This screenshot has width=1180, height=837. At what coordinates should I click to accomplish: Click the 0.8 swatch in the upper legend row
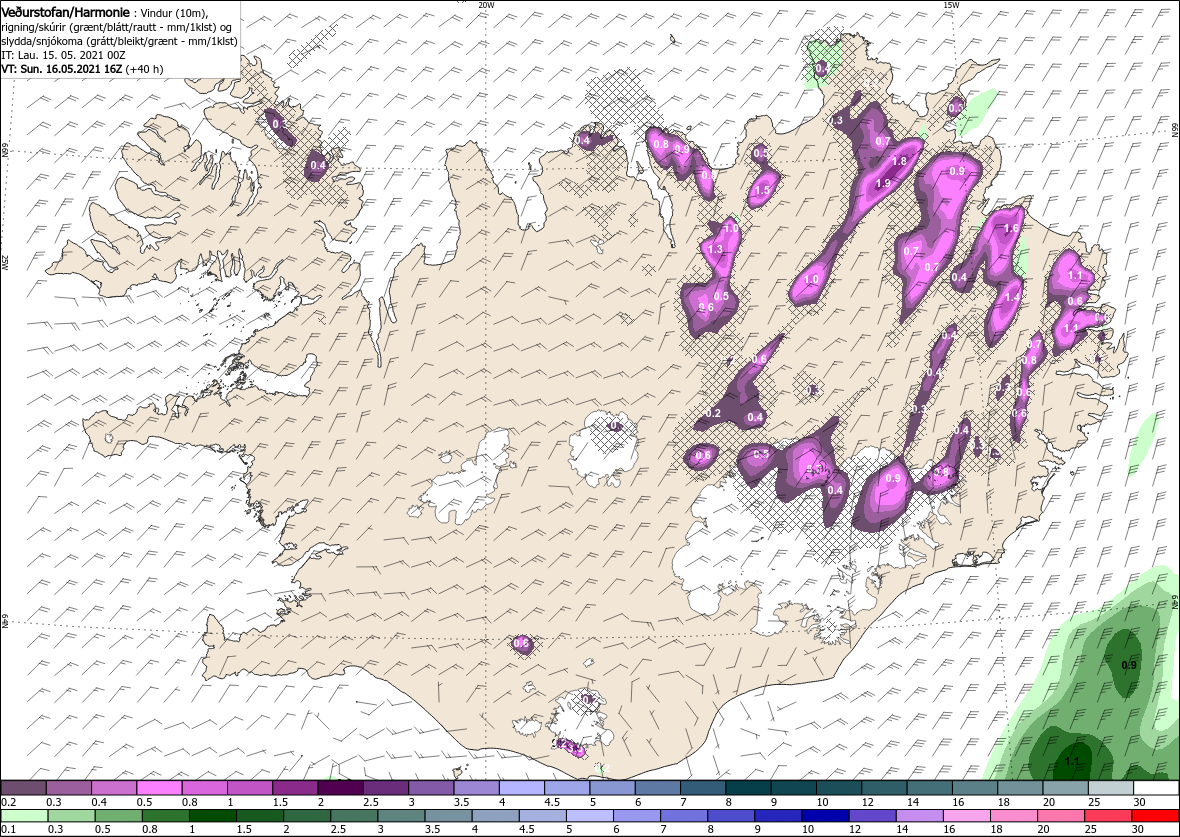coord(205,788)
